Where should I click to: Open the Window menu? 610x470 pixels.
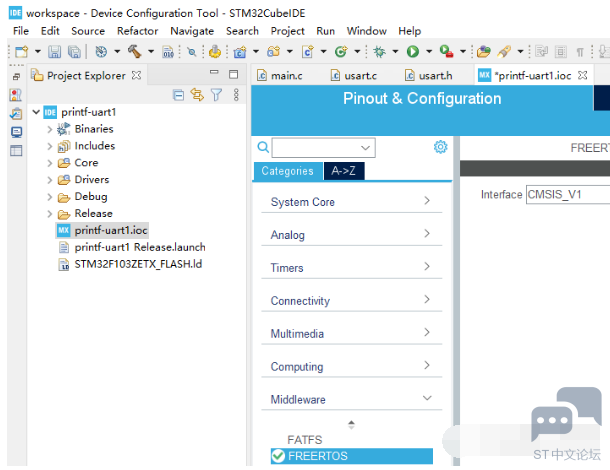click(x=367, y=31)
